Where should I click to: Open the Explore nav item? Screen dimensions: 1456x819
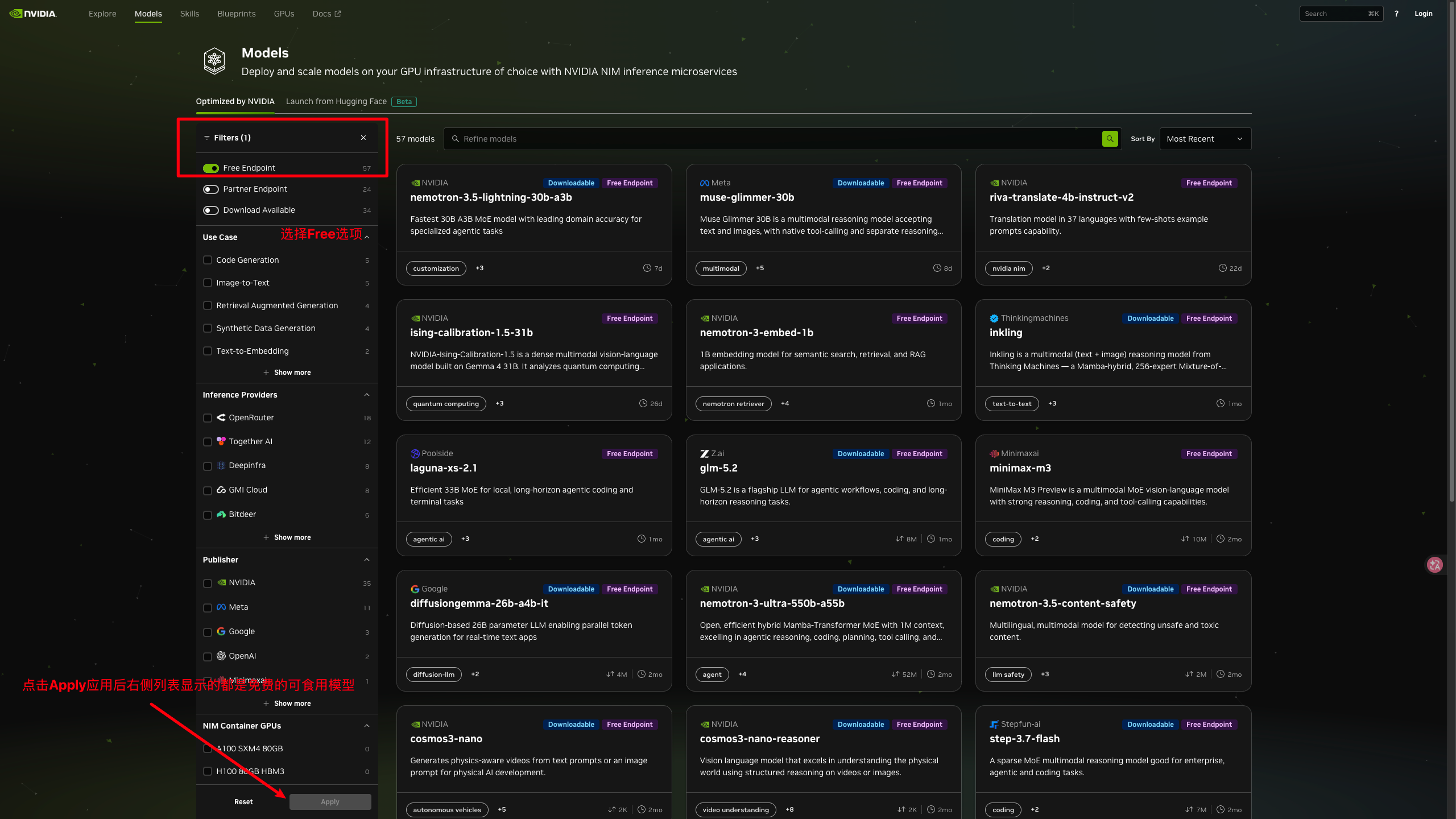[x=102, y=14]
